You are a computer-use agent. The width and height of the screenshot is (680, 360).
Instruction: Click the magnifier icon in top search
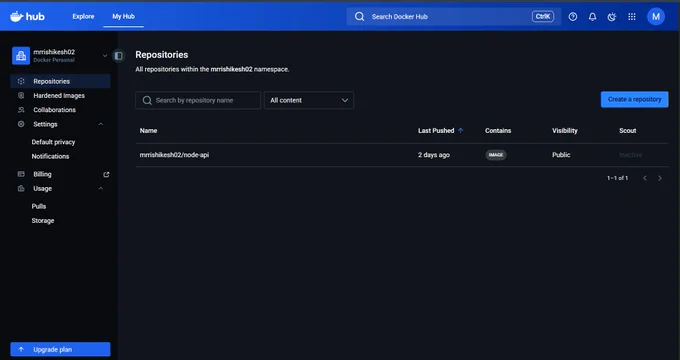point(360,16)
